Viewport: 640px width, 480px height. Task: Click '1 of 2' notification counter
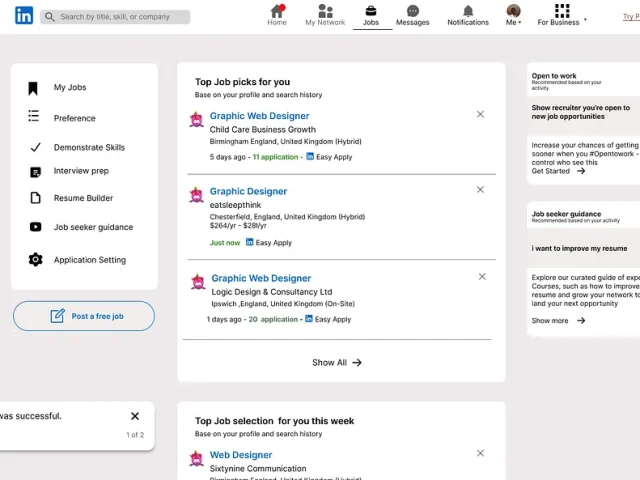click(x=135, y=435)
